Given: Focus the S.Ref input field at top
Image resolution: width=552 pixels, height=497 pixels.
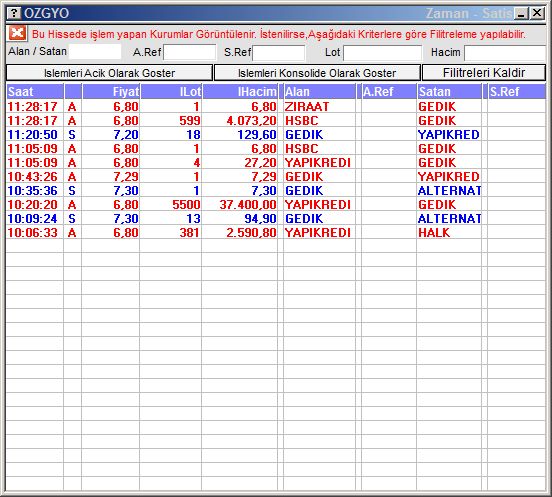Looking at the screenshot, I should 279,53.
